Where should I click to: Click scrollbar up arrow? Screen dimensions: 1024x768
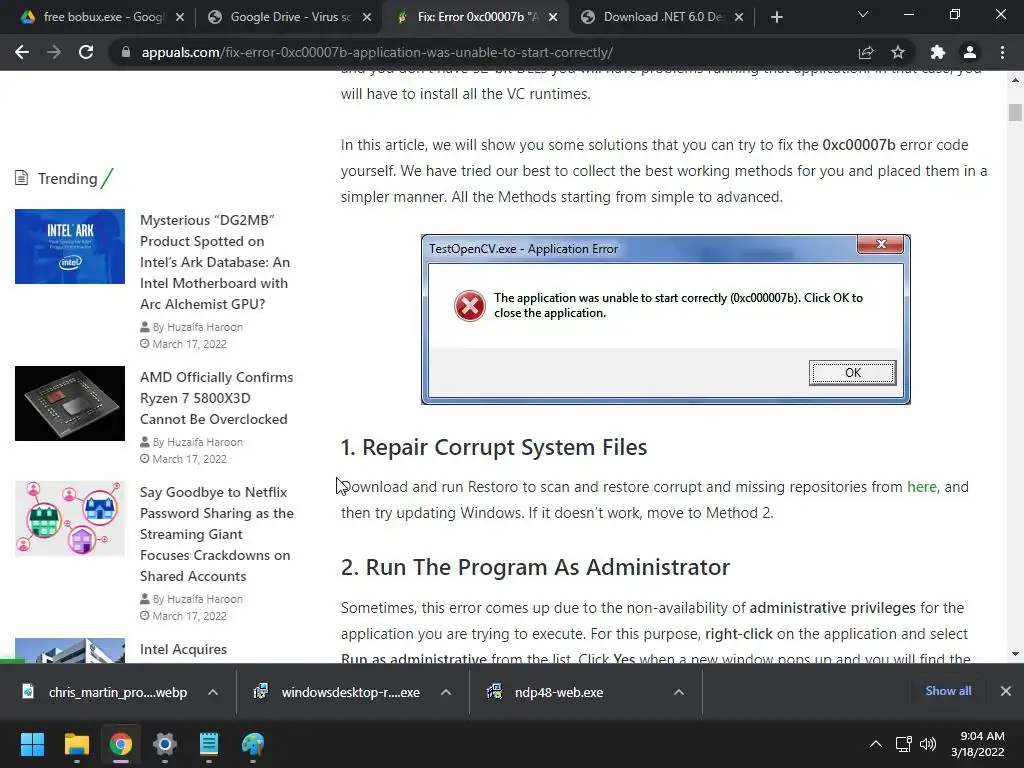point(1015,80)
